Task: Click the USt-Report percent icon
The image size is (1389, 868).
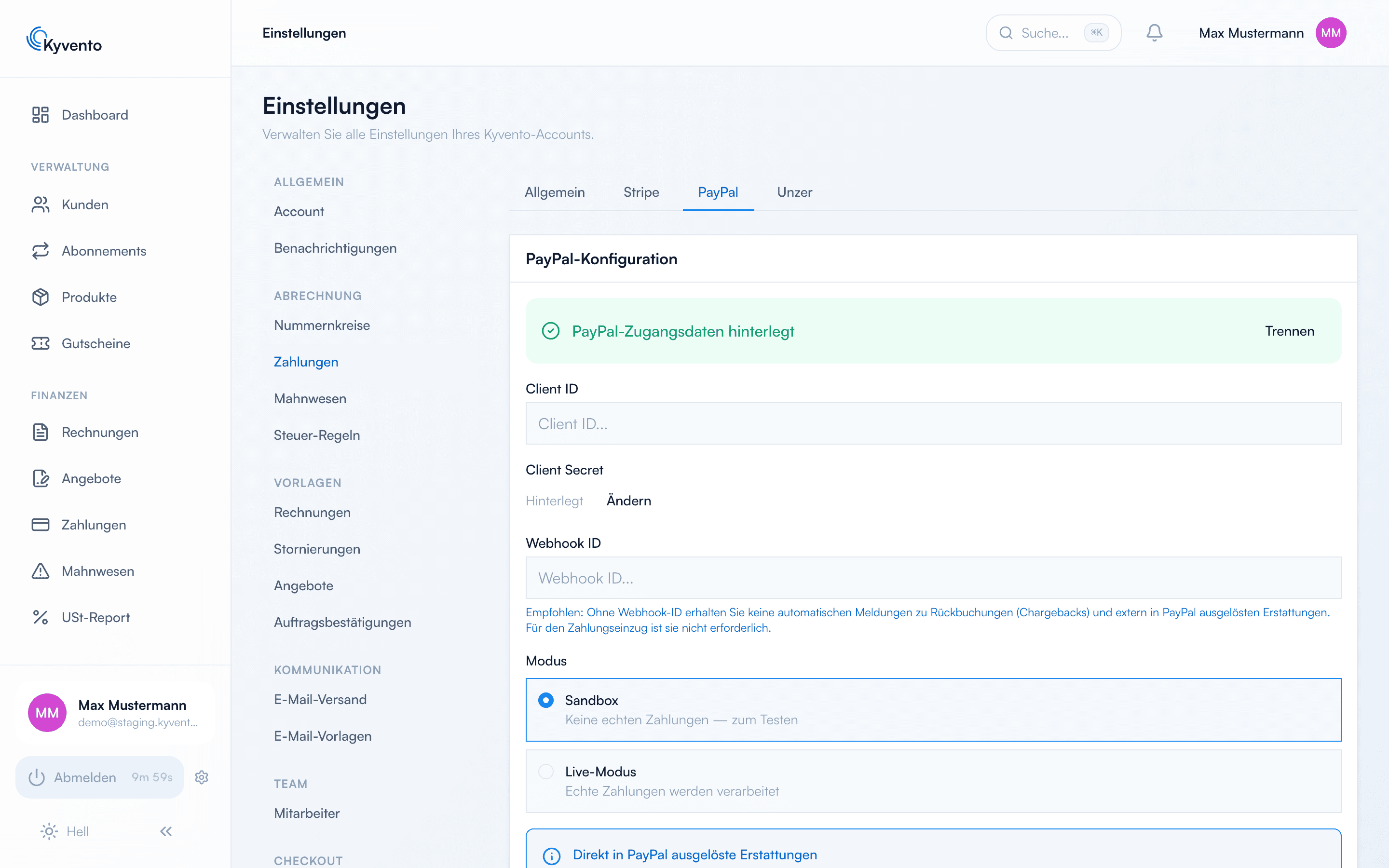Action: [x=40, y=617]
